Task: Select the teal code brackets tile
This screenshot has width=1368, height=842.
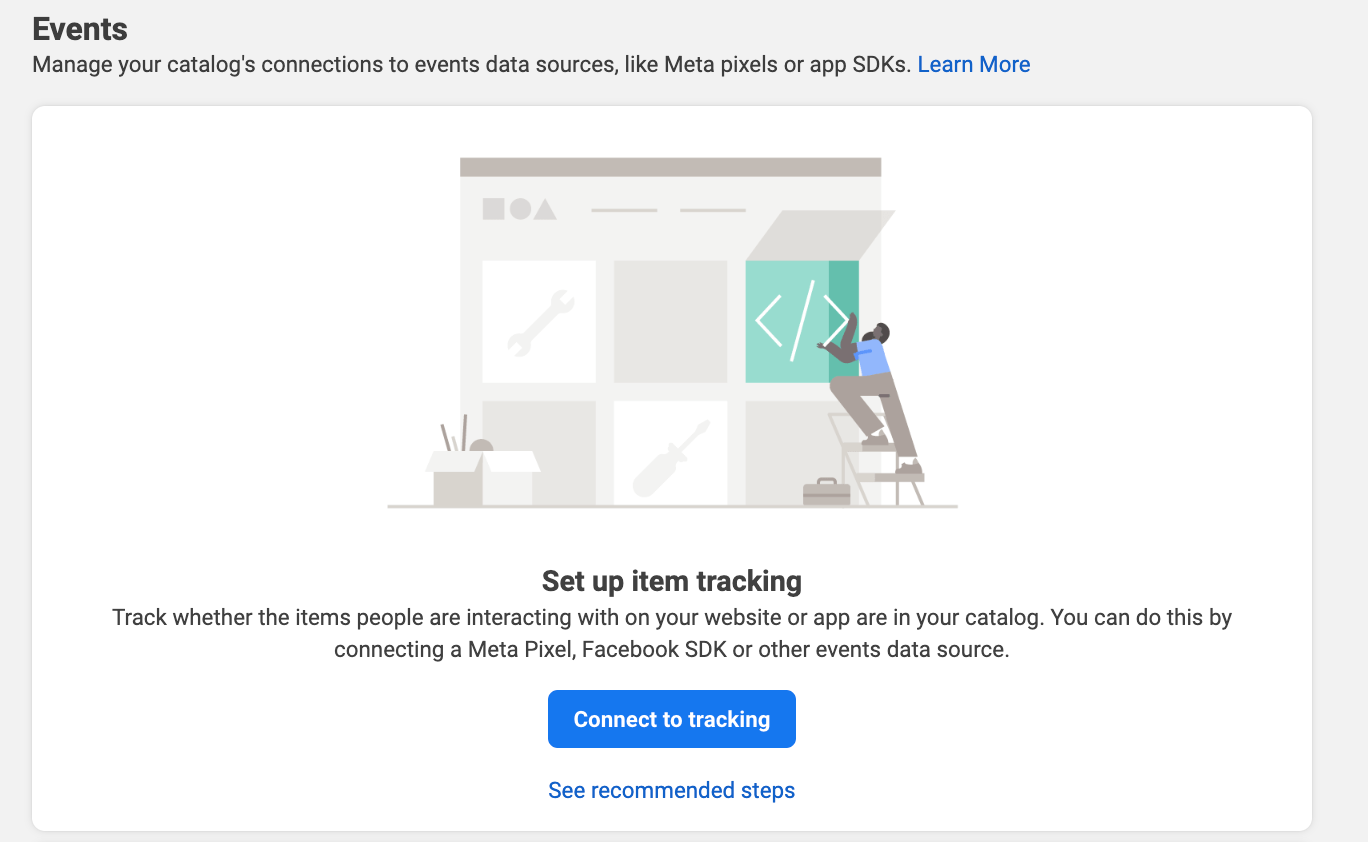Action: (x=802, y=322)
